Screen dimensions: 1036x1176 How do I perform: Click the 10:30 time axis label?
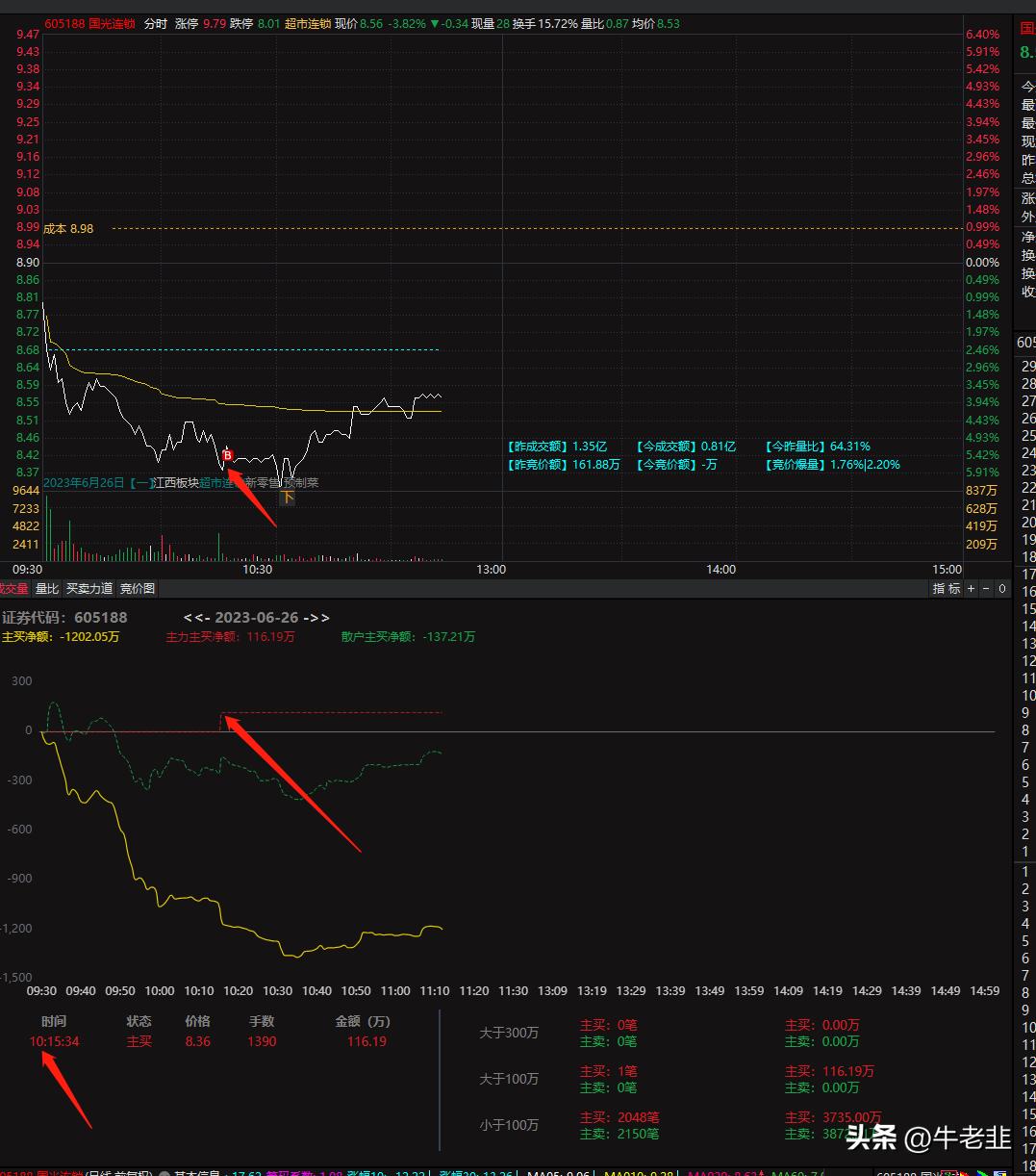pos(257,570)
